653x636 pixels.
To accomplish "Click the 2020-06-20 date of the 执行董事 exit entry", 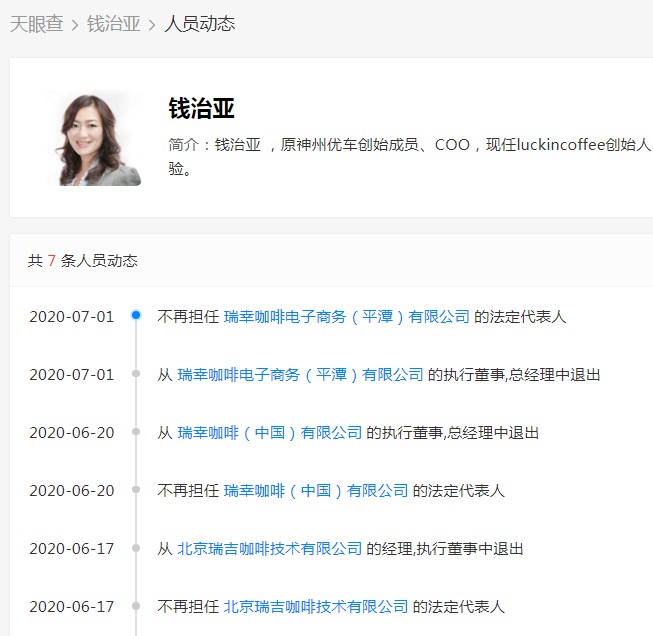I will pos(72,433).
